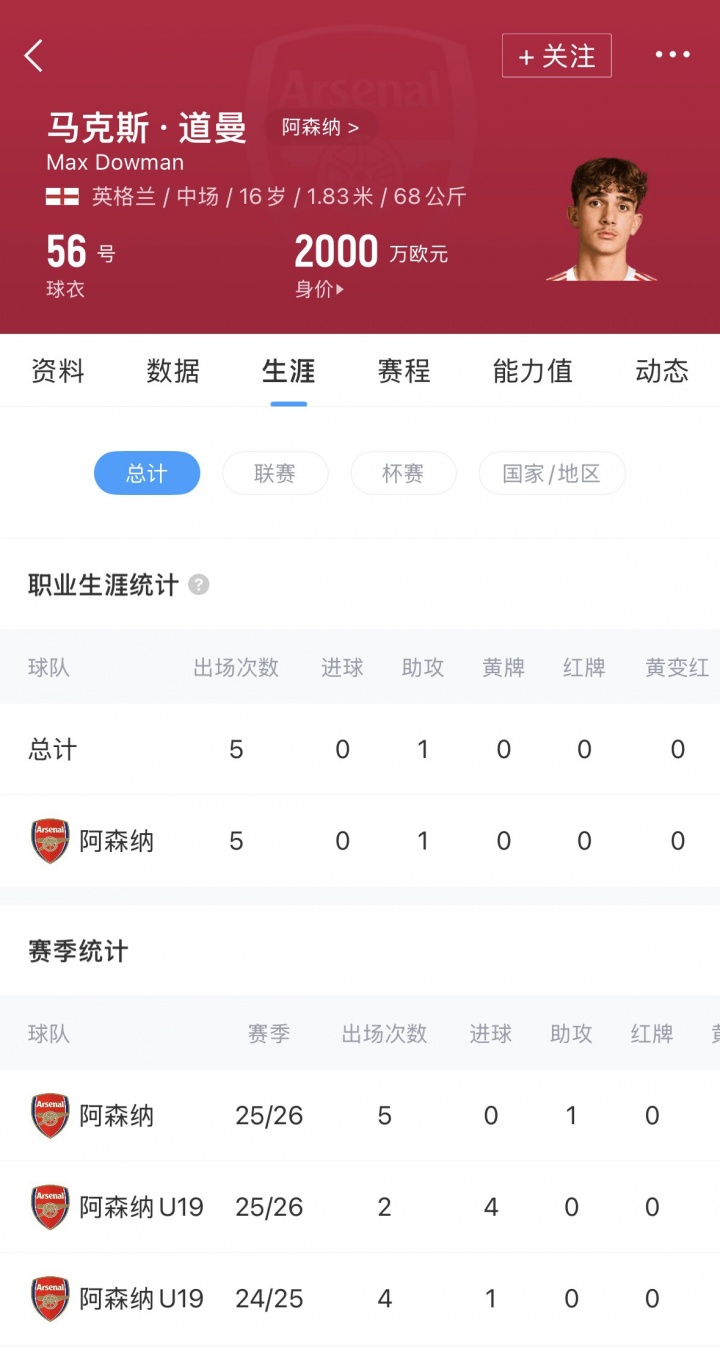The height and width of the screenshot is (1347, 720).
Task: Select the 联赛 filter pill
Action: pyautogui.click(x=275, y=473)
